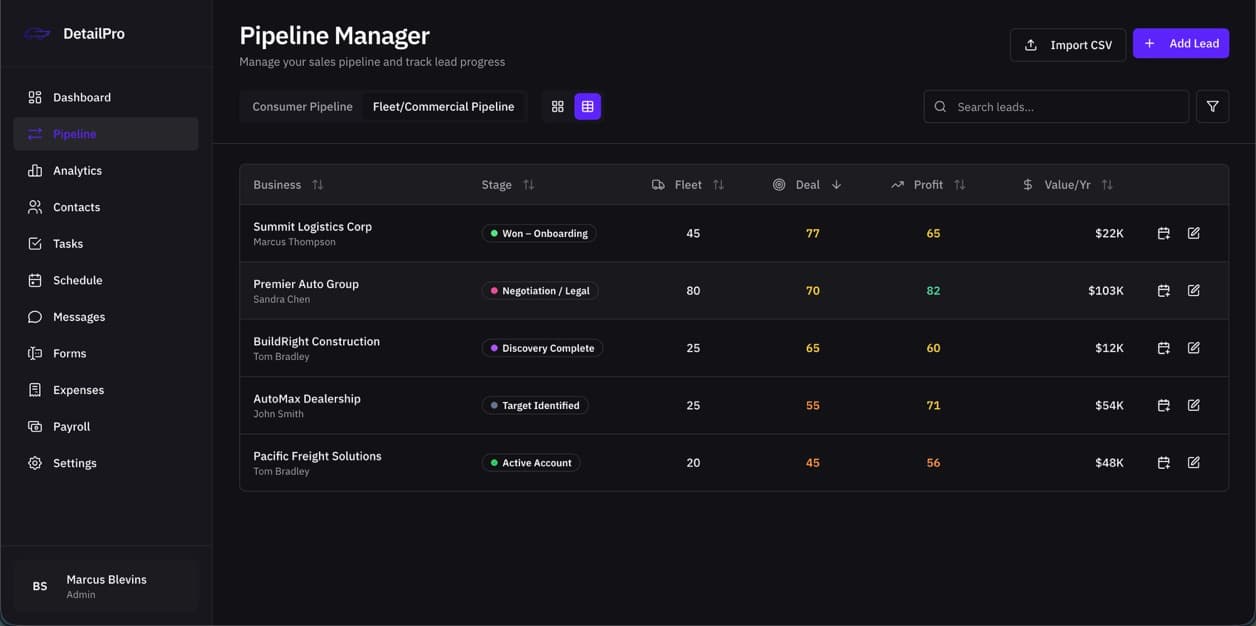Open the Analytics section

(x=77, y=170)
